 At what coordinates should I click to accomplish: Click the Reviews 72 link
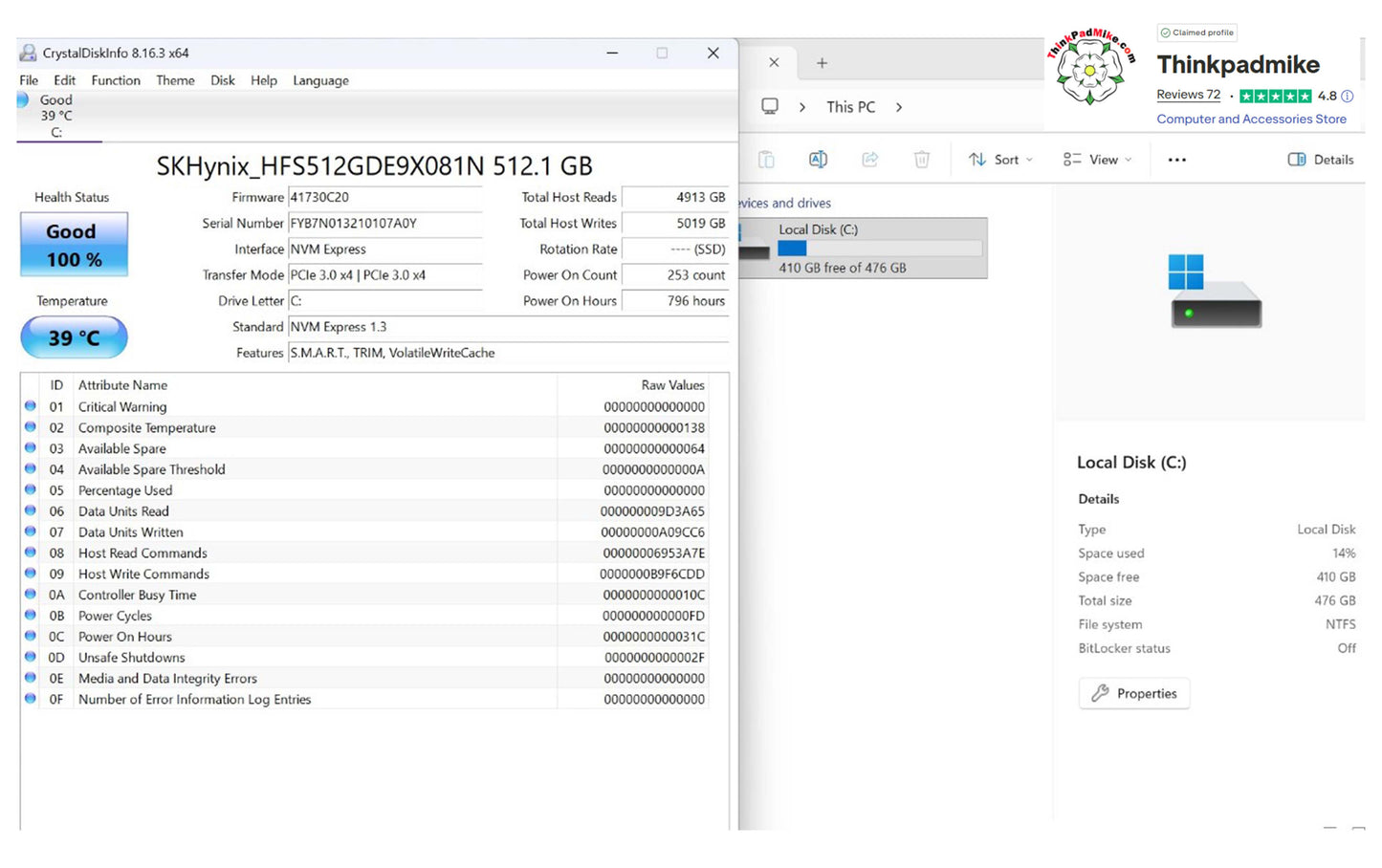1188,95
